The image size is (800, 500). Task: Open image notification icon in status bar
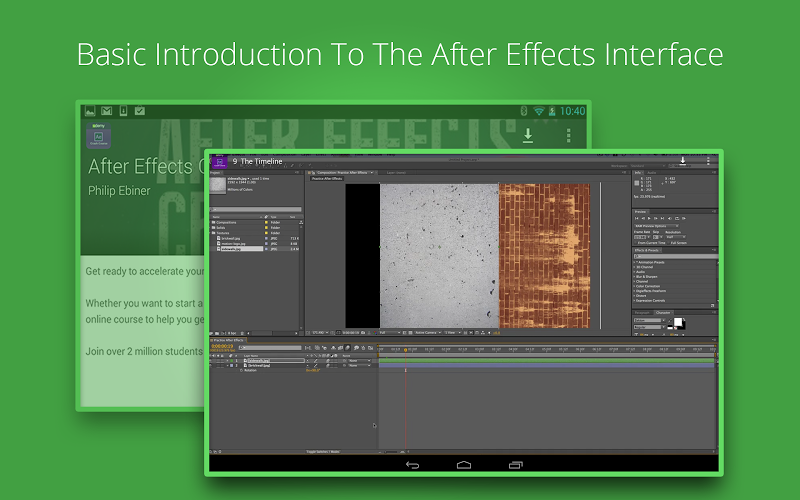pos(90,111)
